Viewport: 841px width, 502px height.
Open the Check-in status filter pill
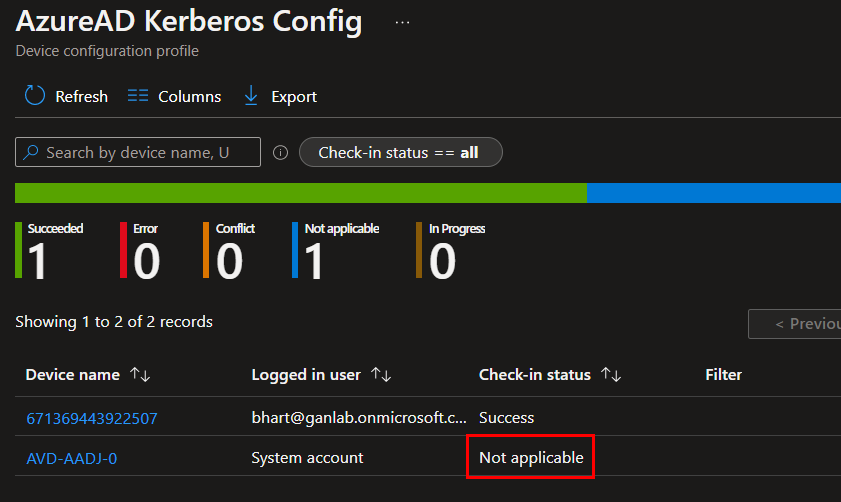click(x=400, y=153)
